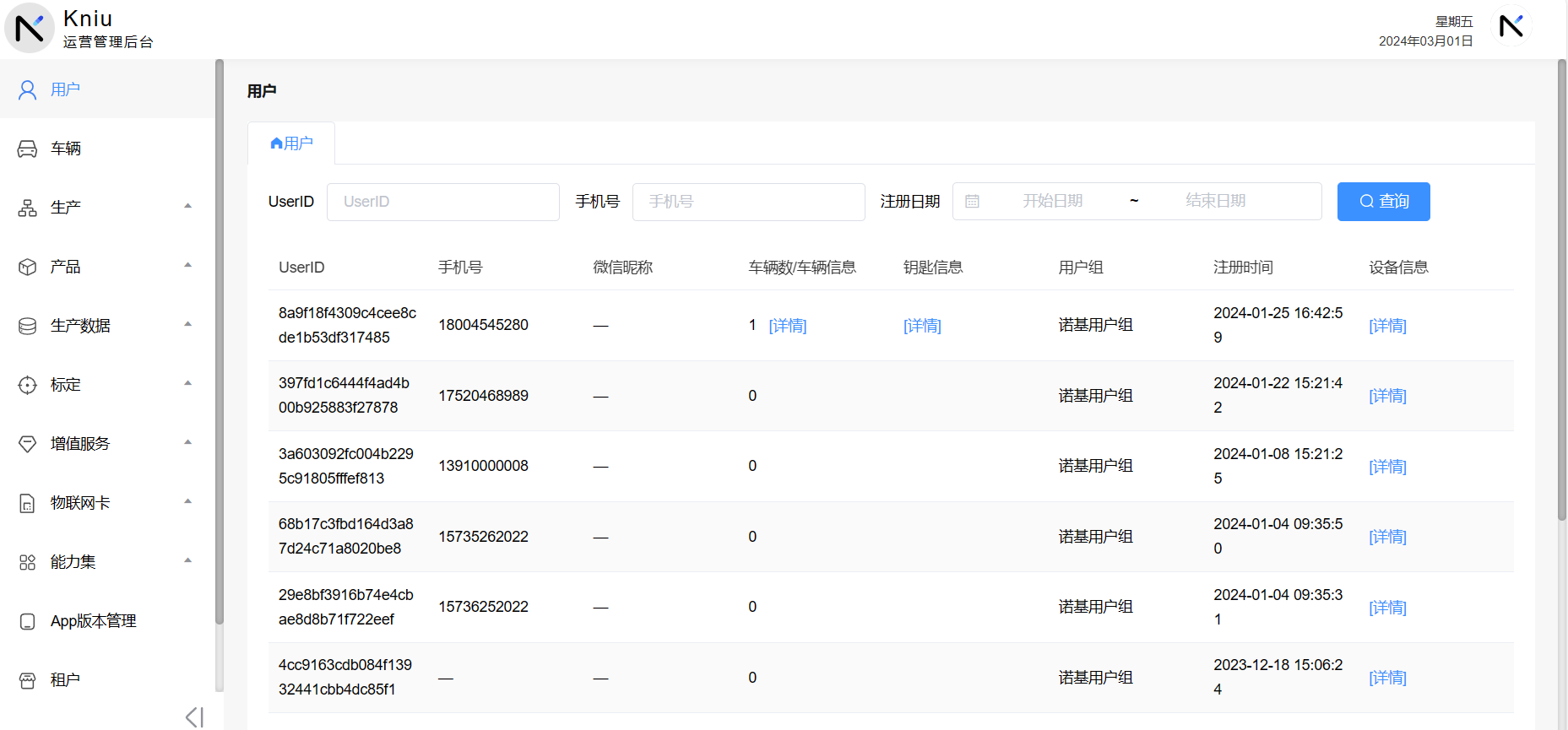This screenshot has height=730, width=1568.
Task: Expand the 生产 submenu arrow
Action: click(x=188, y=206)
